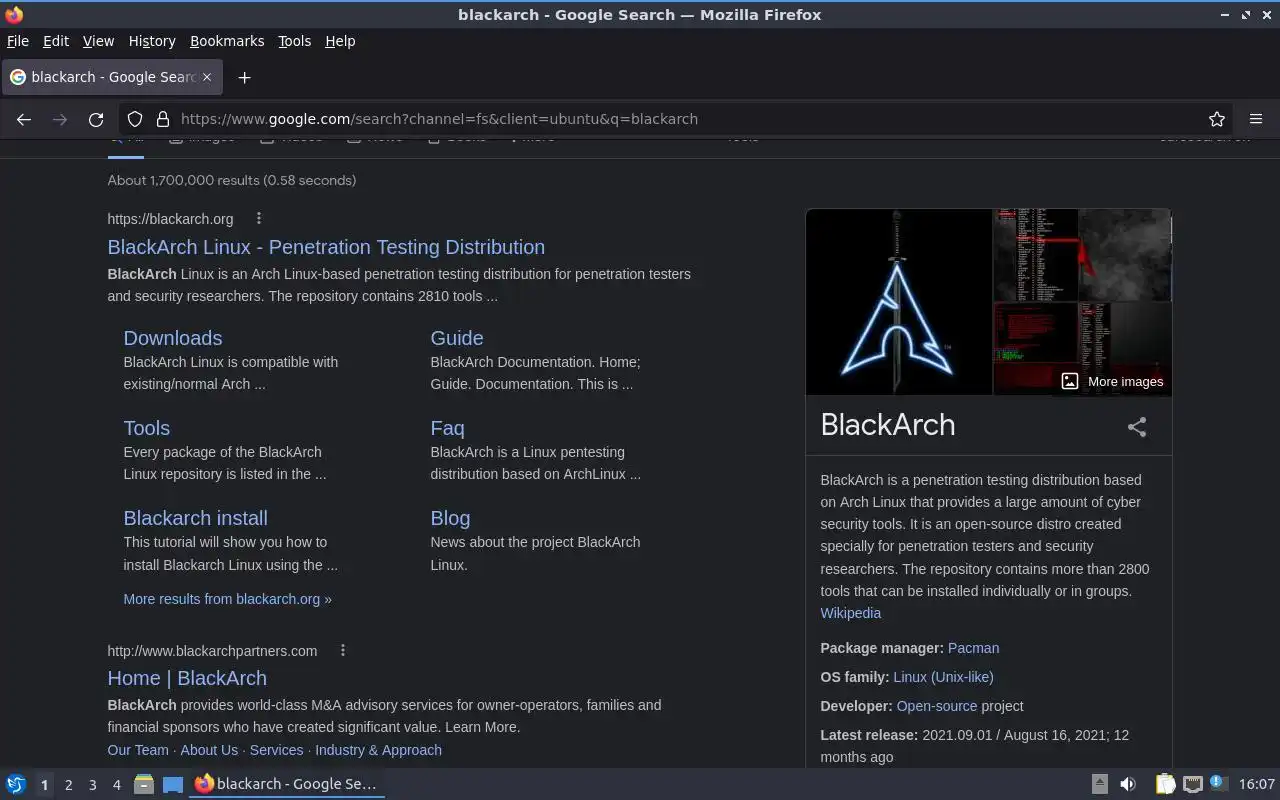Open the Blackarch install sitelink
1280x800 pixels.
(195, 518)
